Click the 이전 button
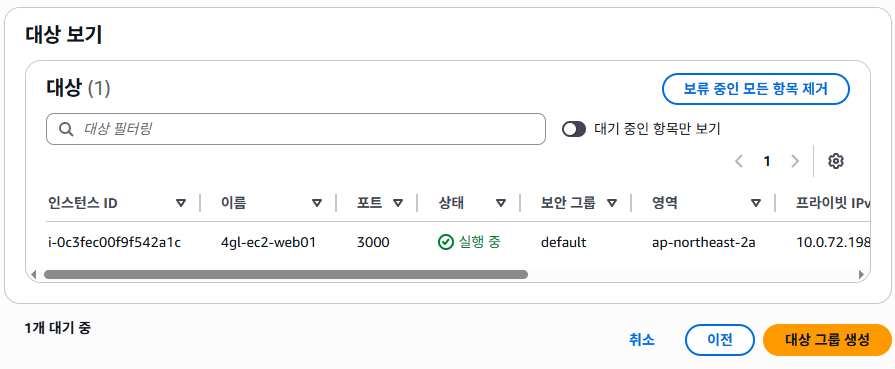 720,340
